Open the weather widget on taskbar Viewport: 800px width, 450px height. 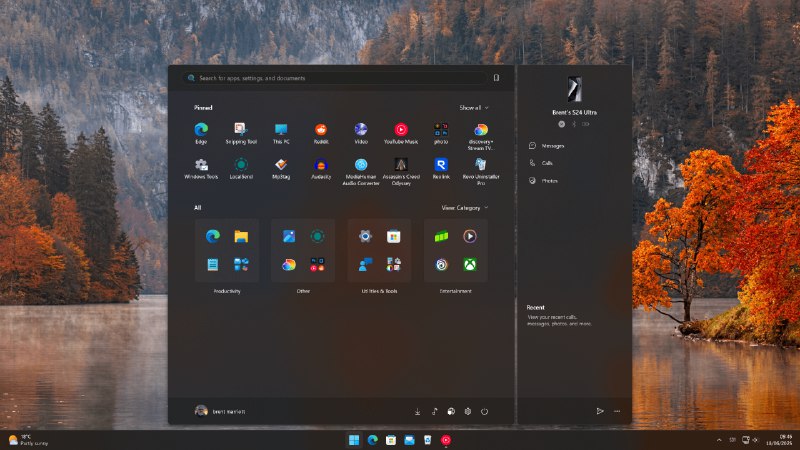click(28, 440)
